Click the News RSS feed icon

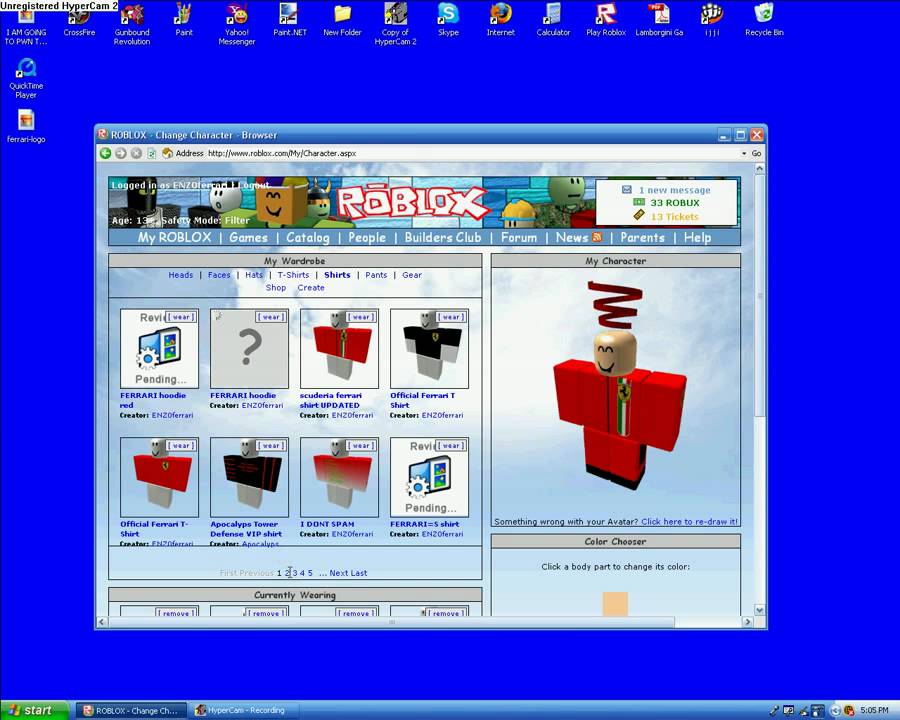(x=597, y=237)
